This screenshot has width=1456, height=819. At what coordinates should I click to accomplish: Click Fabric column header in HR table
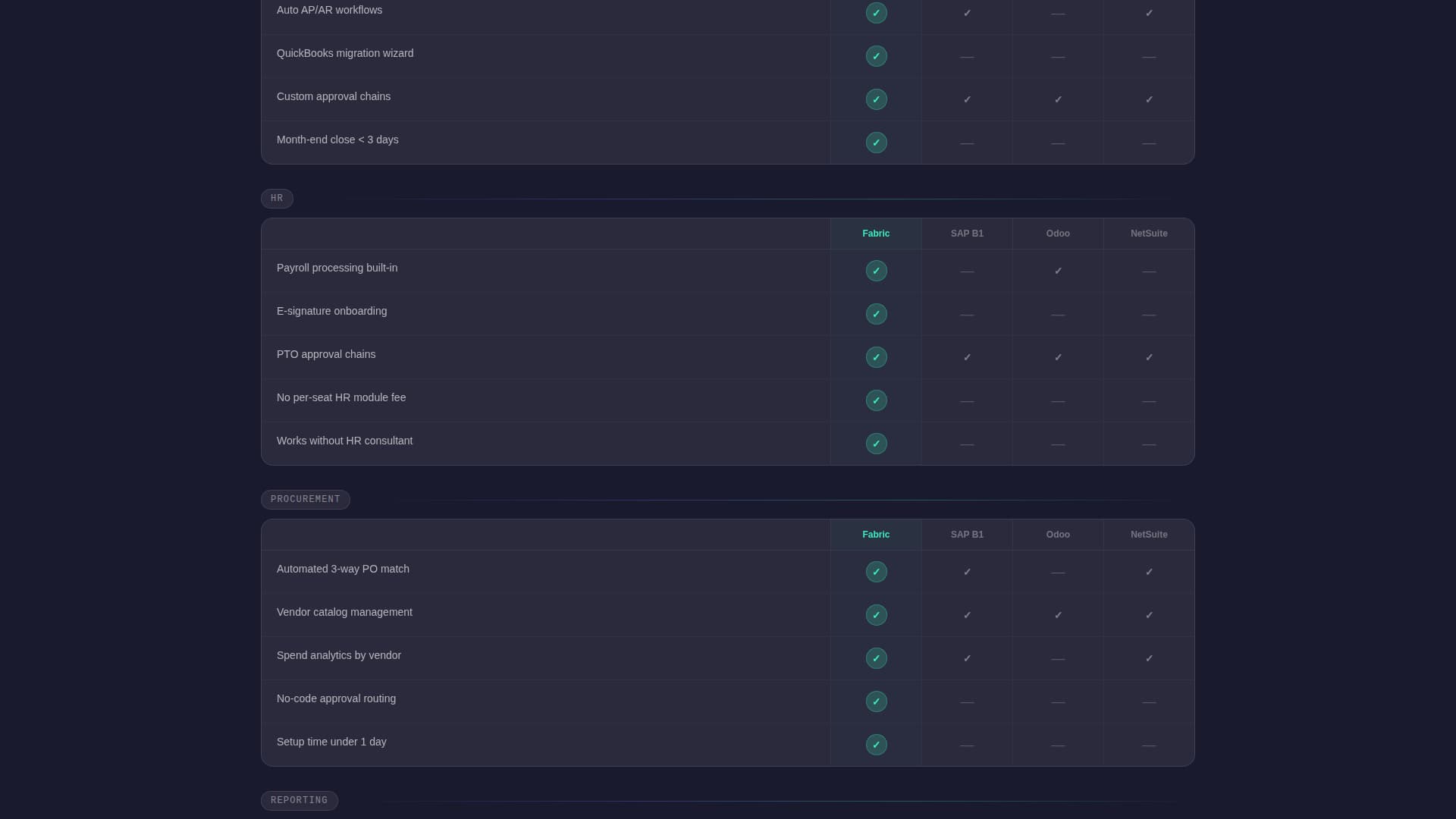(x=876, y=234)
